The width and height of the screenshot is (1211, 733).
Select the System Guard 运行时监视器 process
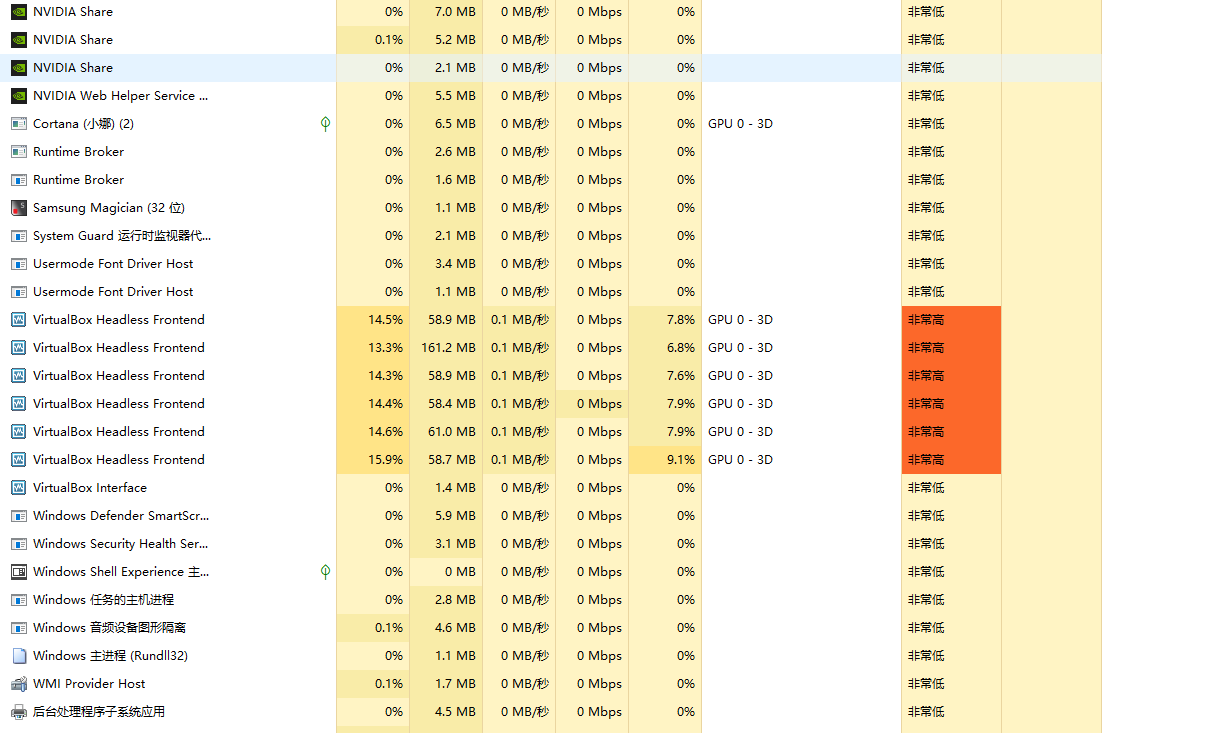coord(121,236)
